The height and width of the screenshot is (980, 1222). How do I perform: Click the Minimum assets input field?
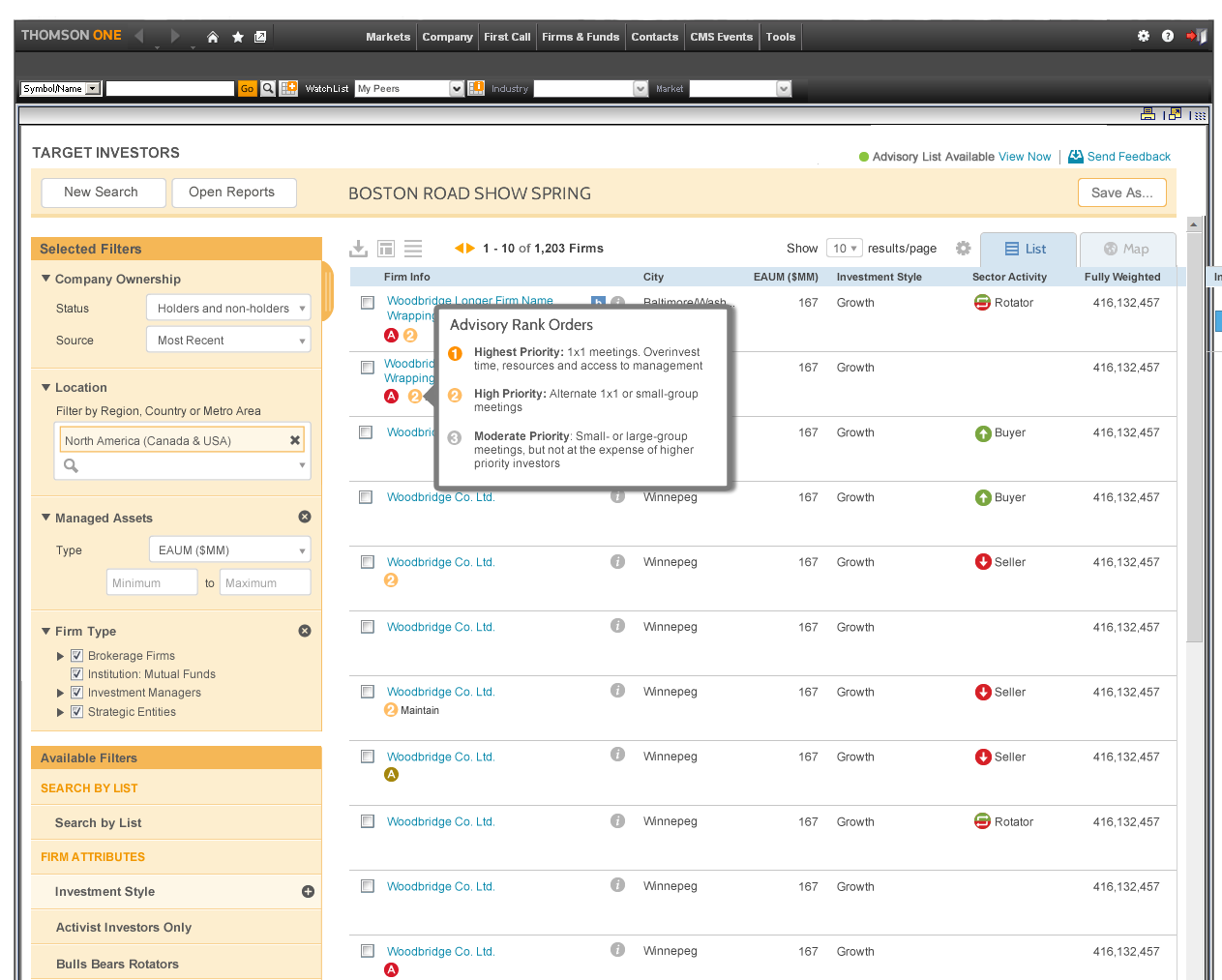click(152, 583)
